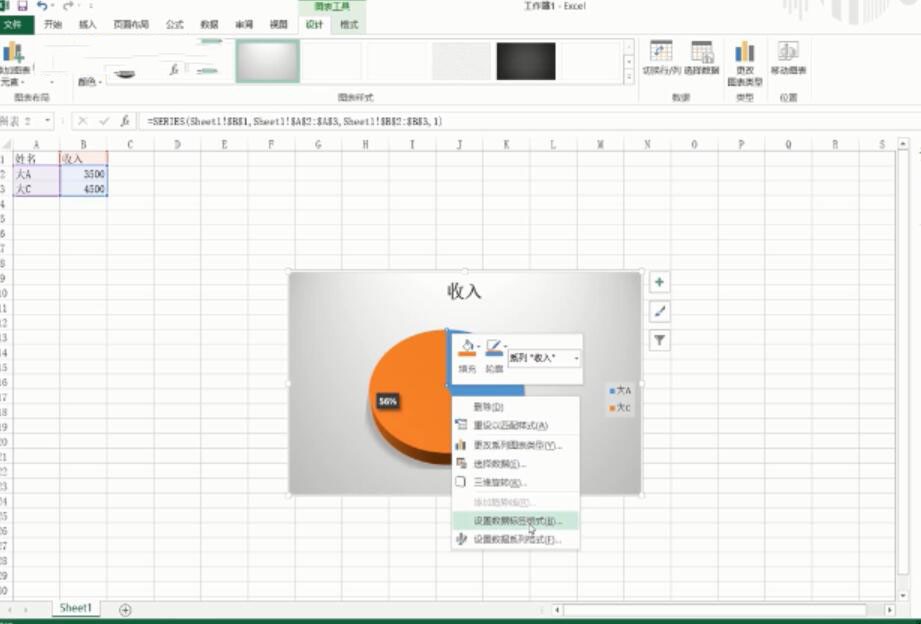Viewport: 921px width, 624px height.
Task: Click the 移动图表 ribbon icon
Action: coord(788,52)
